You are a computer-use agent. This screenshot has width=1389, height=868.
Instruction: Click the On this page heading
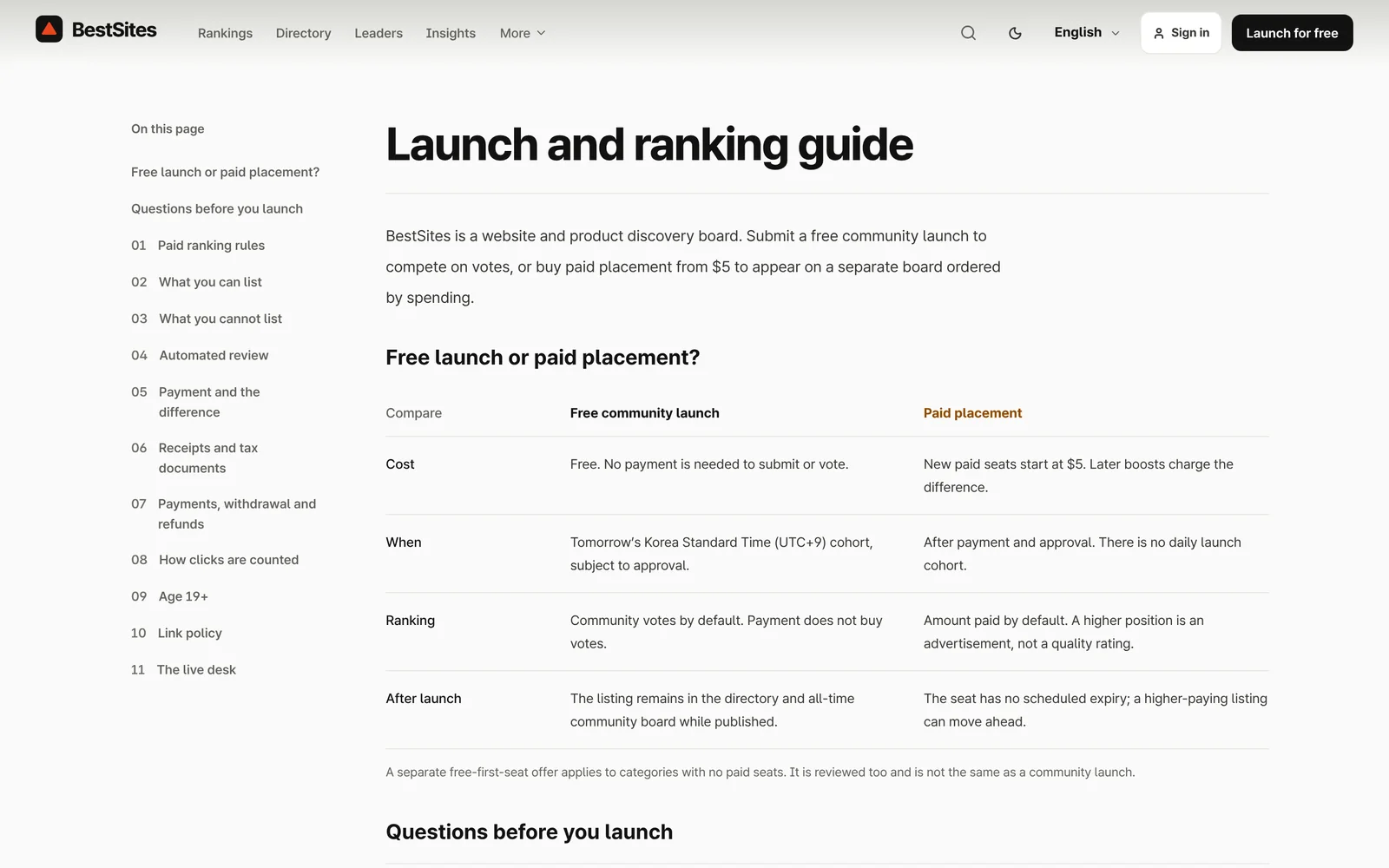[168, 128]
